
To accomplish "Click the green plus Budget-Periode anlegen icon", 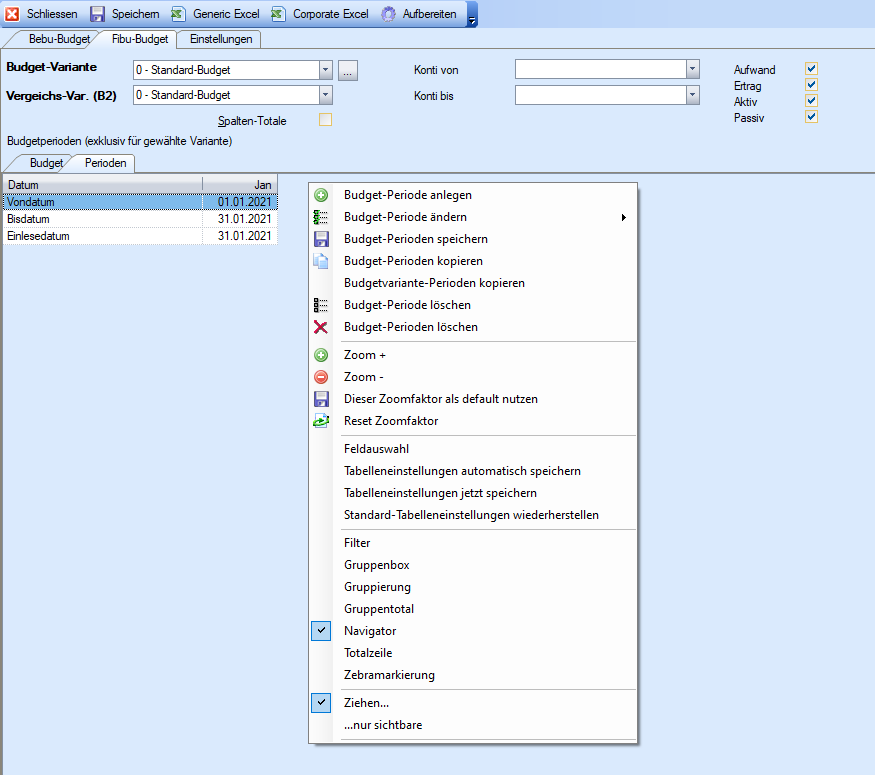I will [321, 195].
